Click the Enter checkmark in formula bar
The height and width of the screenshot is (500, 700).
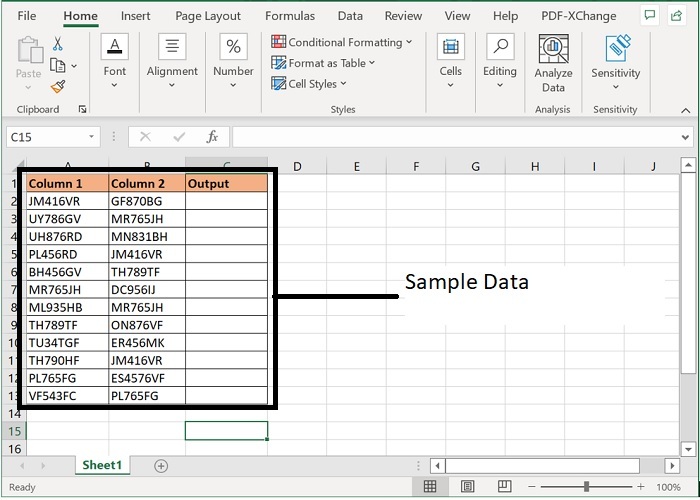click(179, 137)
